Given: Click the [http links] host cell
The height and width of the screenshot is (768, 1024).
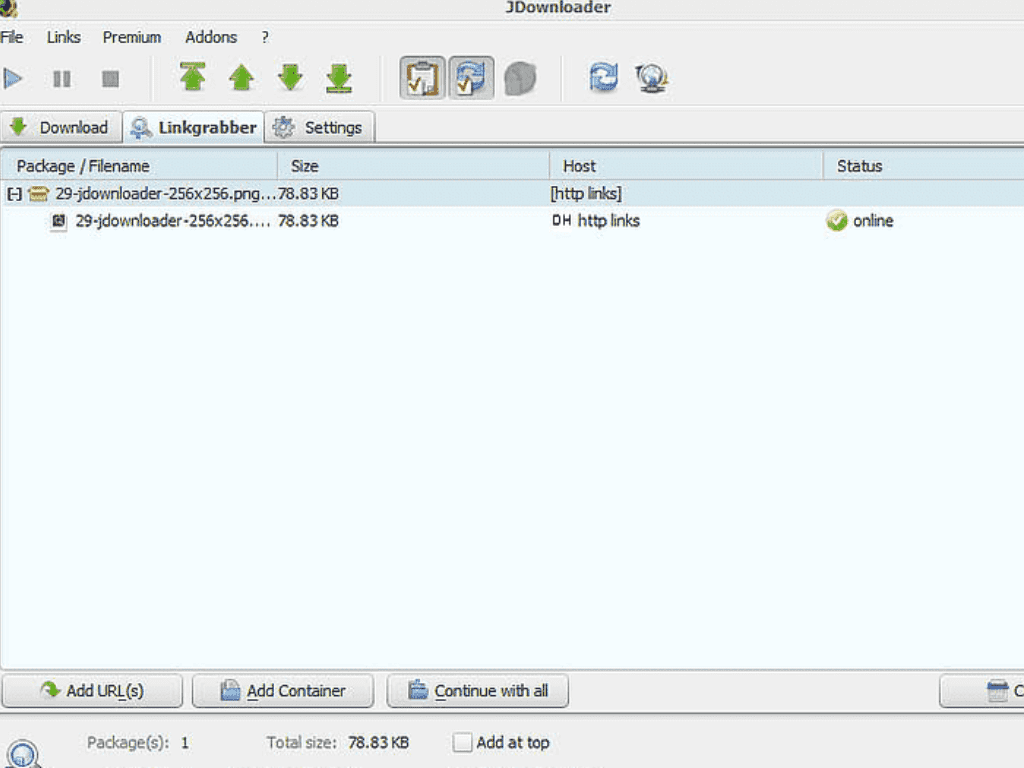Looking at the screenshot, I should (586, 194).
